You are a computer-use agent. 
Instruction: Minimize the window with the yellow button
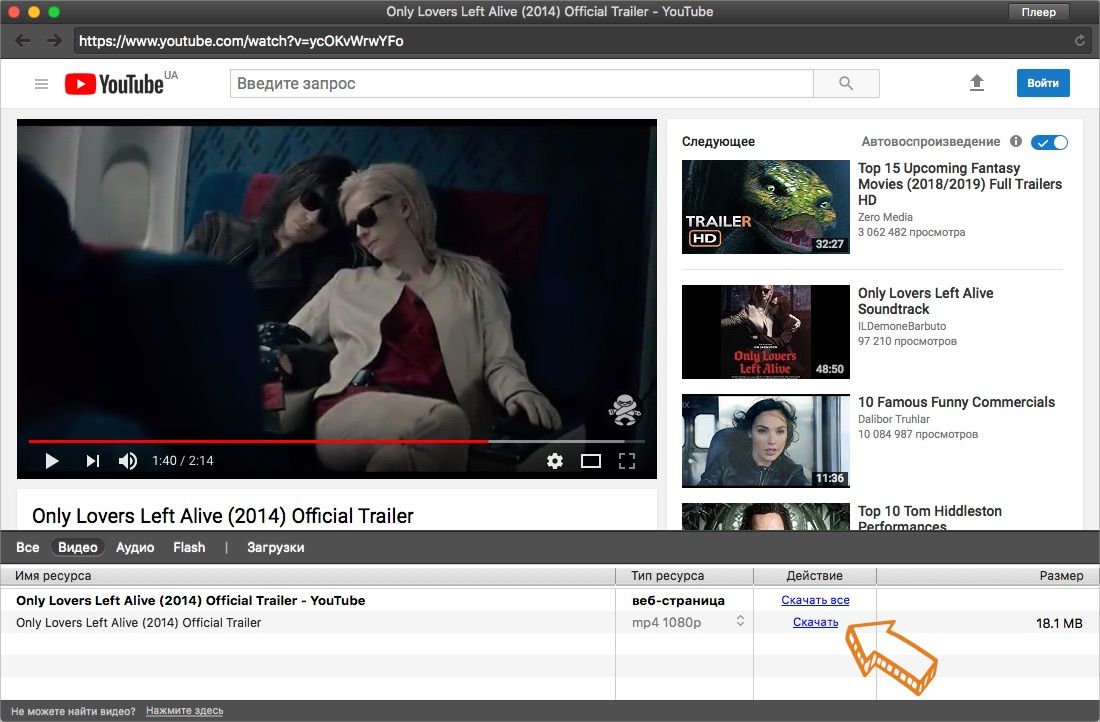tap(34, 12)
